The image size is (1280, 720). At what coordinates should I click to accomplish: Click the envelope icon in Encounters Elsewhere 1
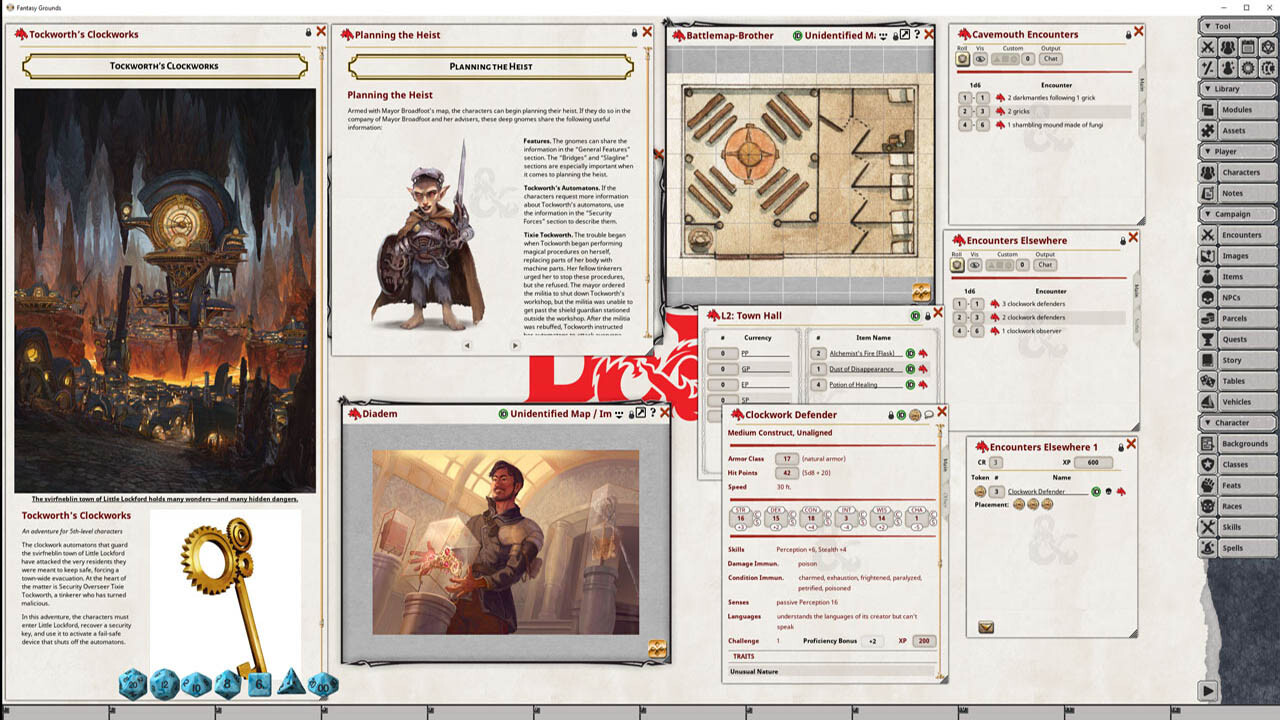coord(986,627)
